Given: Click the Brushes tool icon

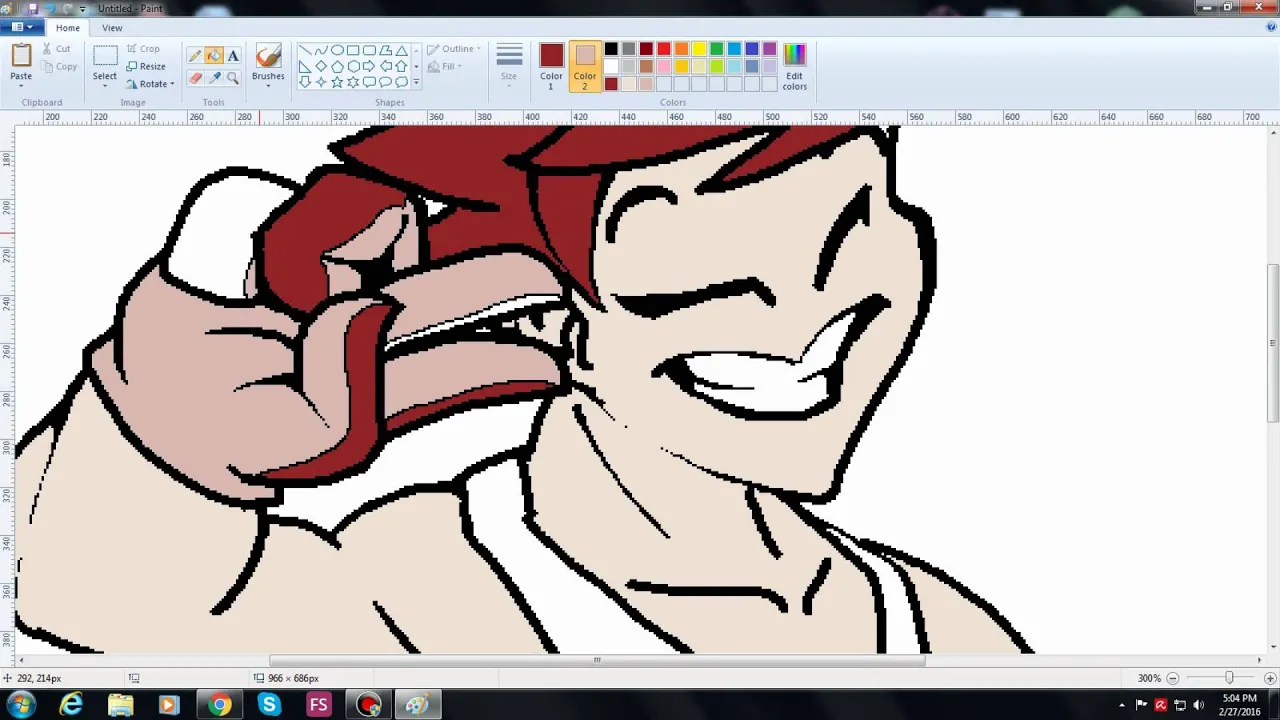Looking at the screenshot, I should [x=268, y=56].
